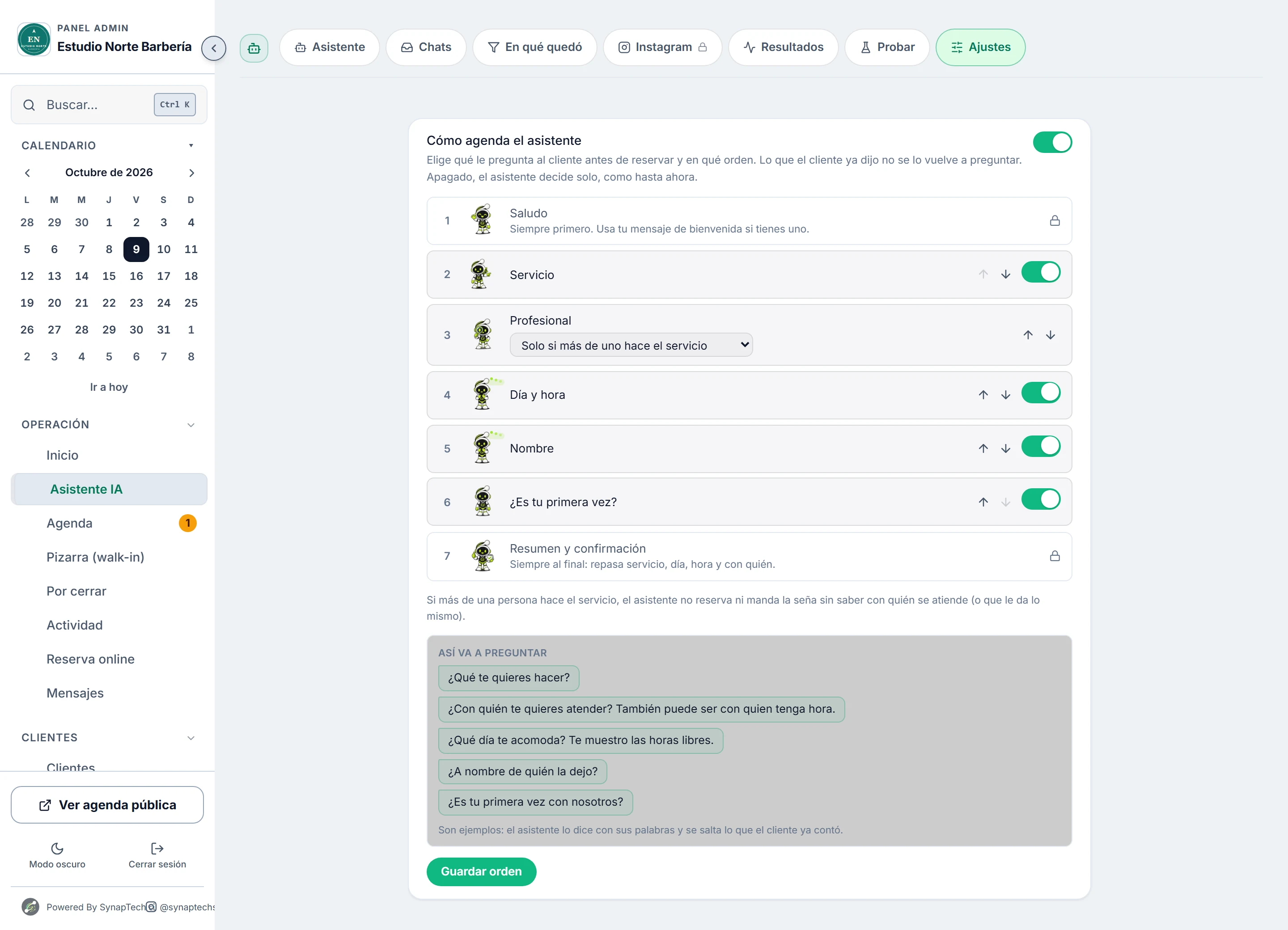Go to previous month in calendar

click(x=27, y=173)
